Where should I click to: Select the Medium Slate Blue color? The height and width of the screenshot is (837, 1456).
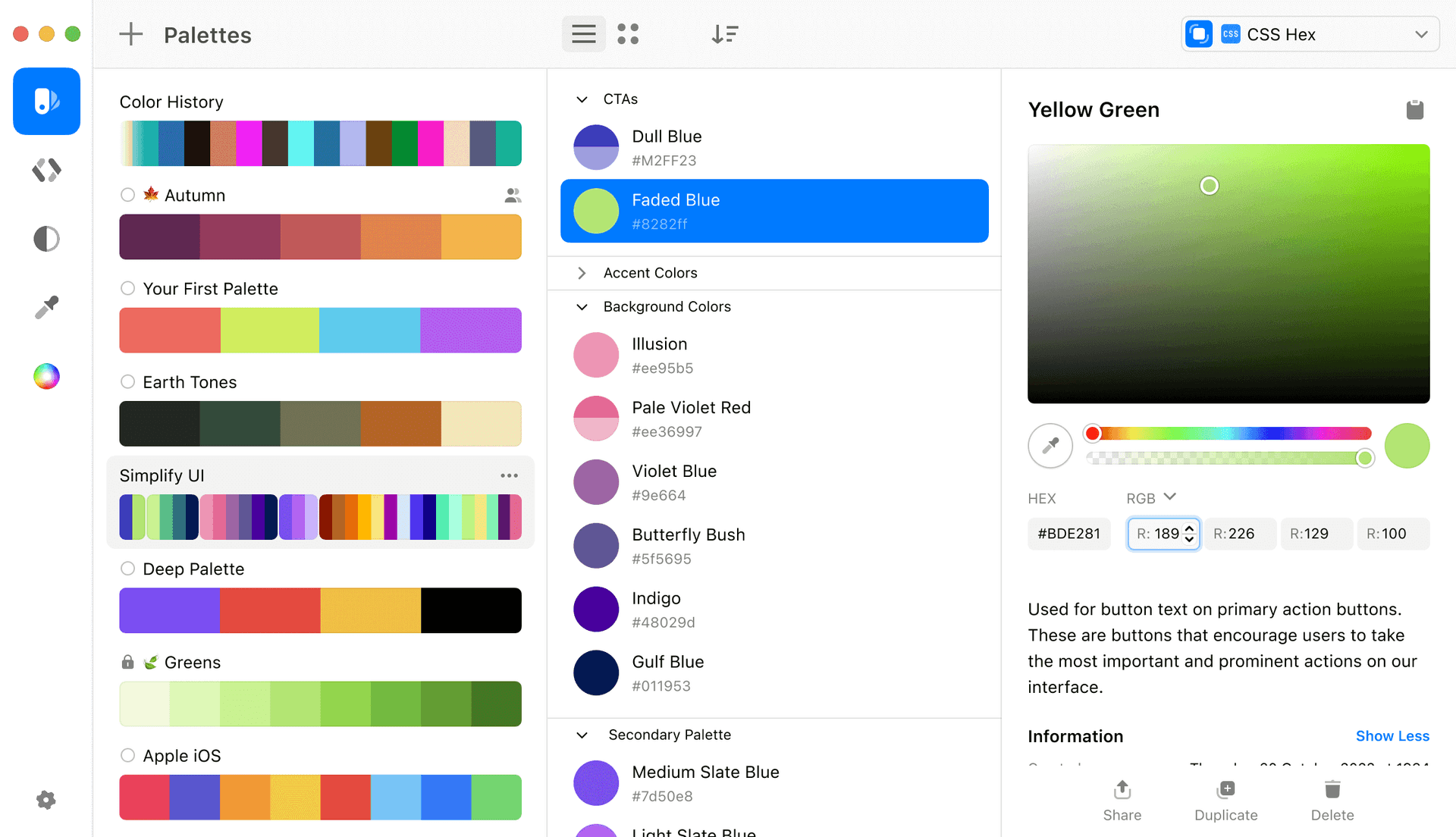tap(774, 783)
